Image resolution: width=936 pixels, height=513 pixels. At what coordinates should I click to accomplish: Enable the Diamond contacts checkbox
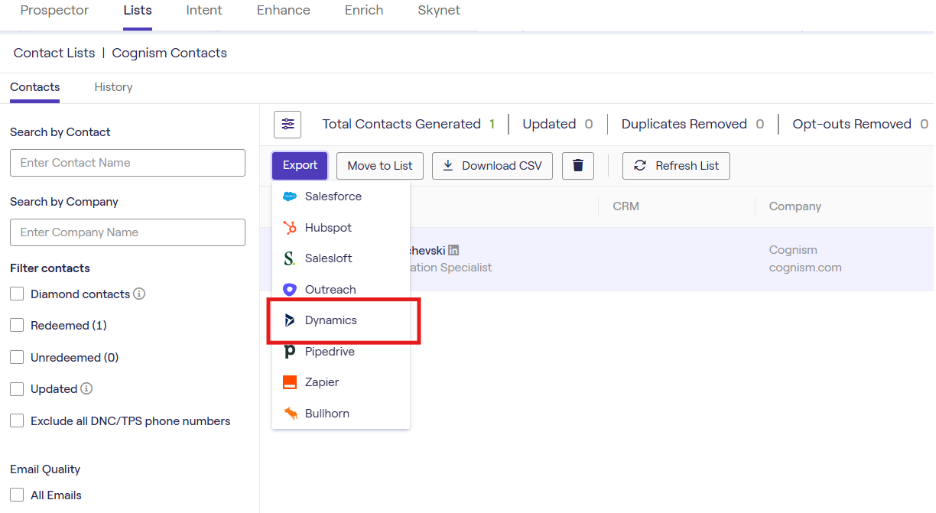coord(17,294)
